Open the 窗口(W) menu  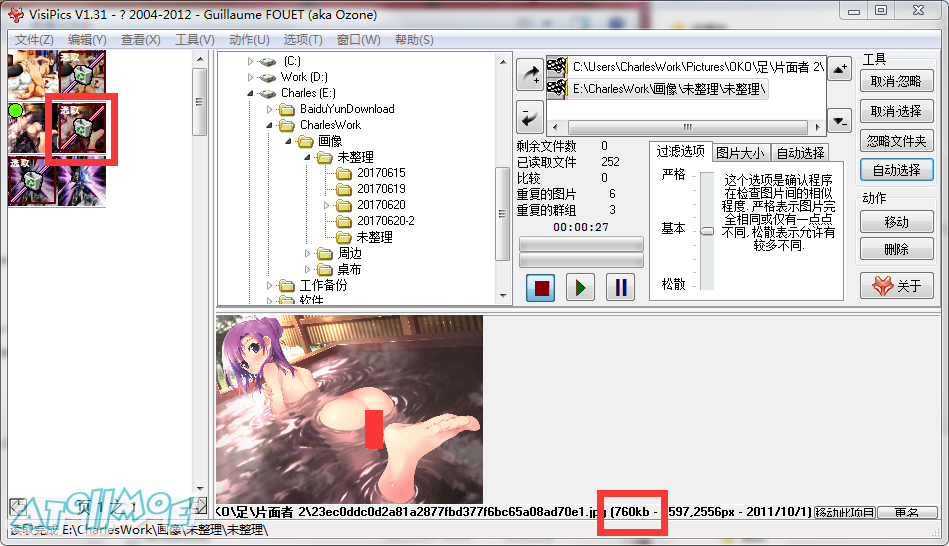click(x=358, y=40)
